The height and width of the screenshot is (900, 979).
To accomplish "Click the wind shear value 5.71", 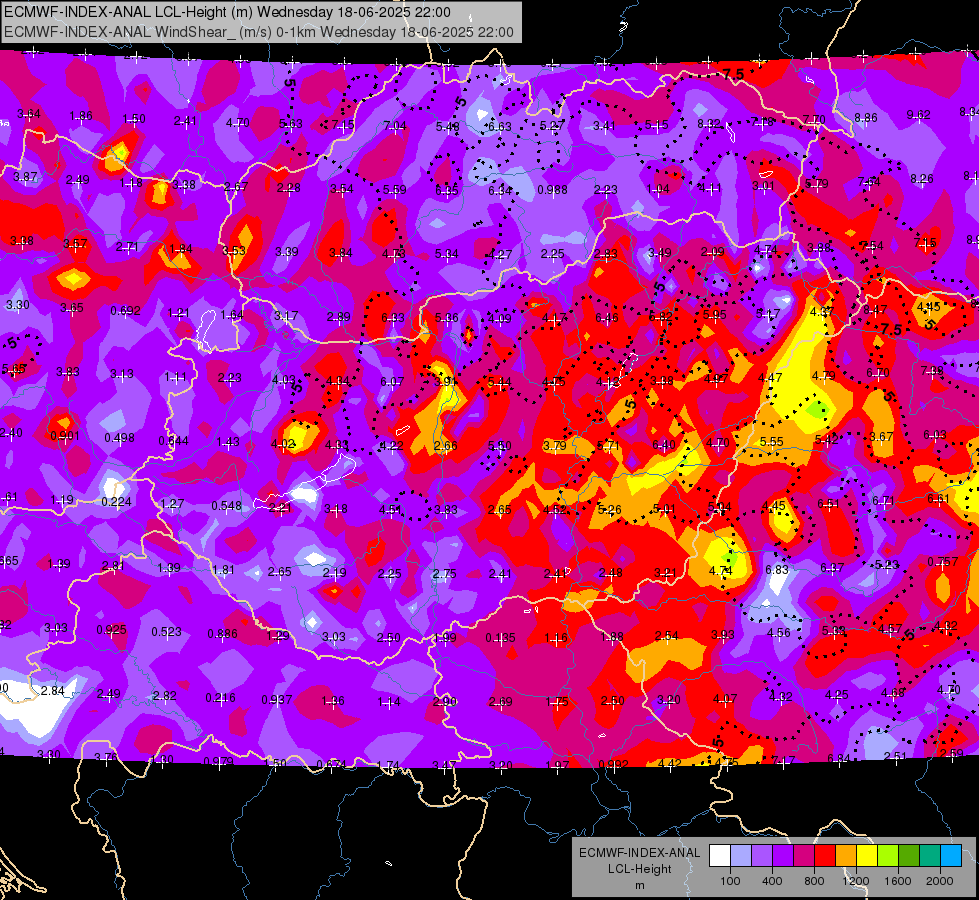I will click(x=608, y=445).
